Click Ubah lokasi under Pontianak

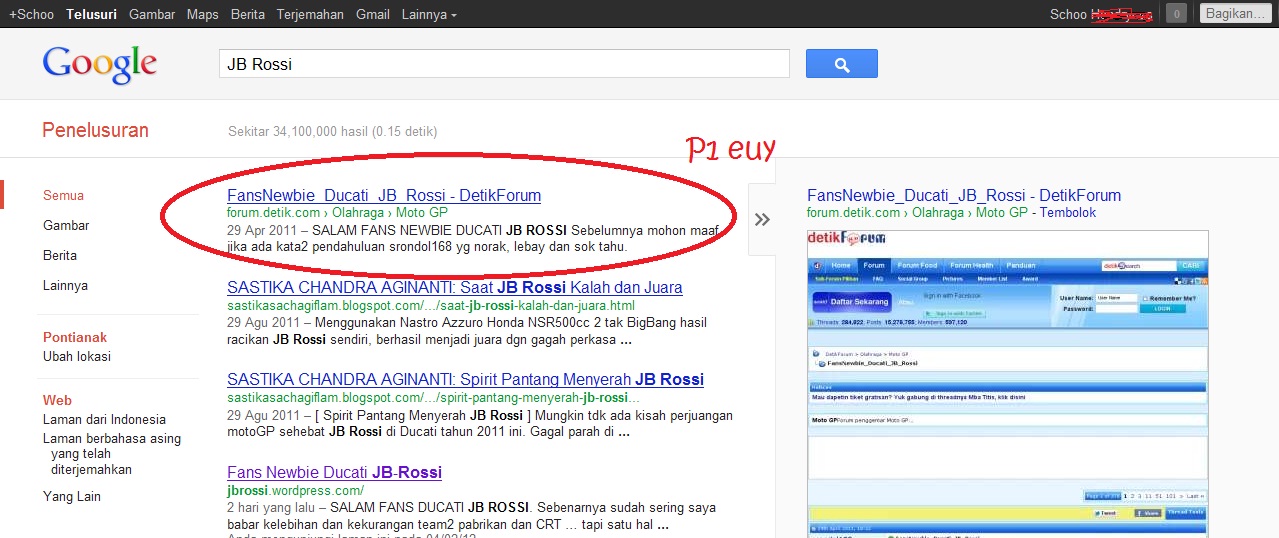click(x=77, y=356)
